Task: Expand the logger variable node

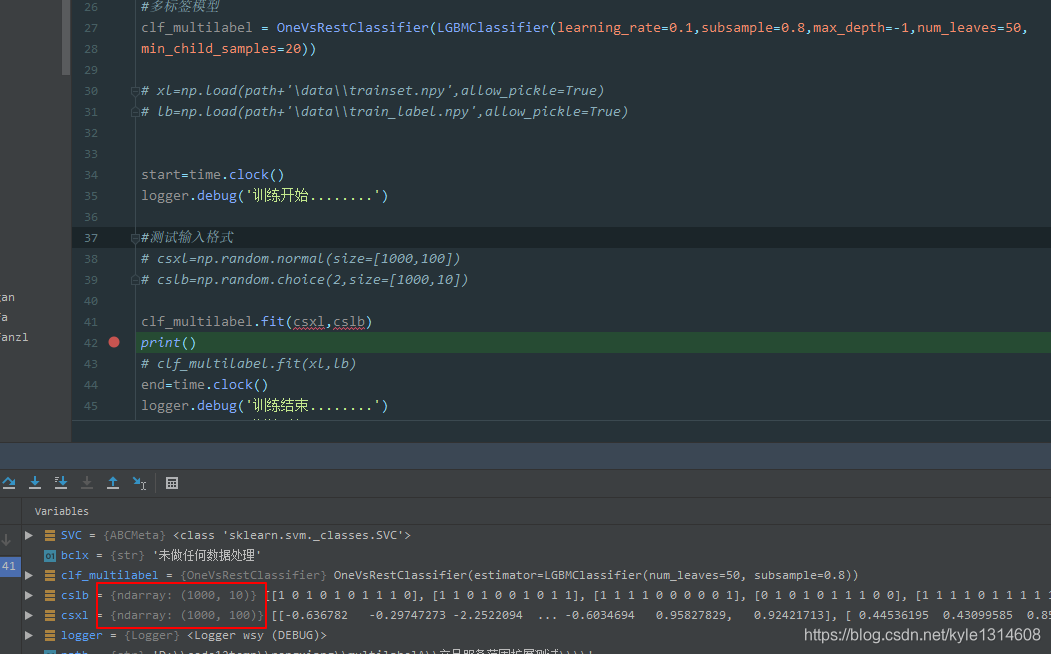Action: (x=29, y=635)
